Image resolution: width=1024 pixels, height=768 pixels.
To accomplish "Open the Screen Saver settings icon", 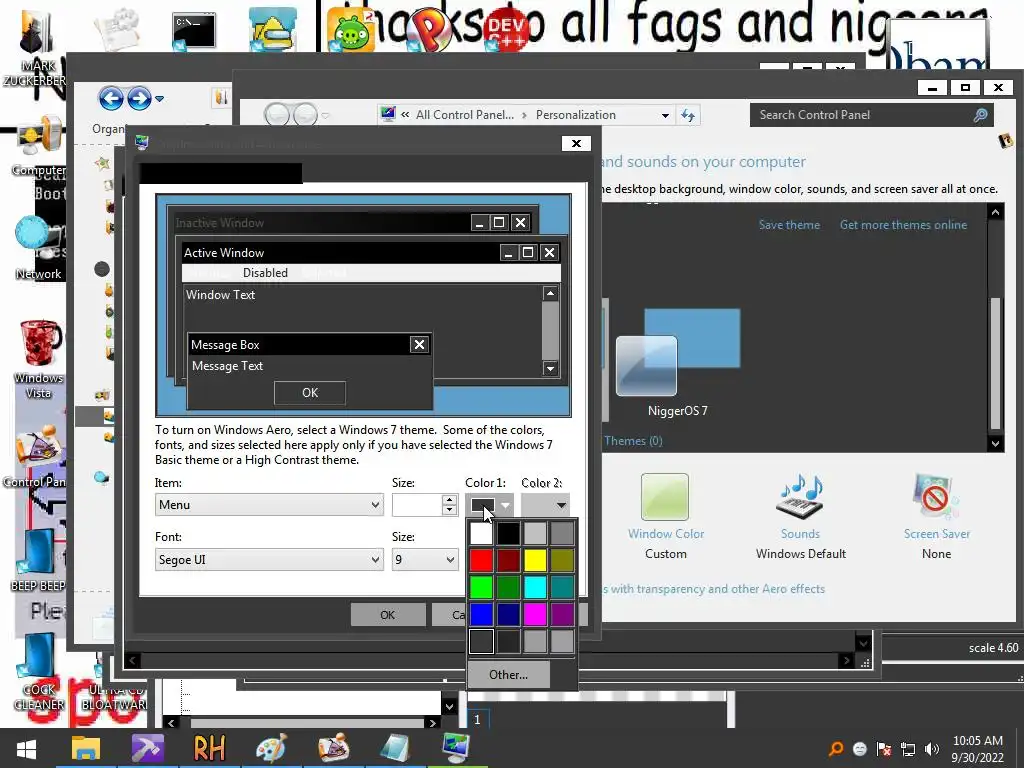I will coord(936,498).
